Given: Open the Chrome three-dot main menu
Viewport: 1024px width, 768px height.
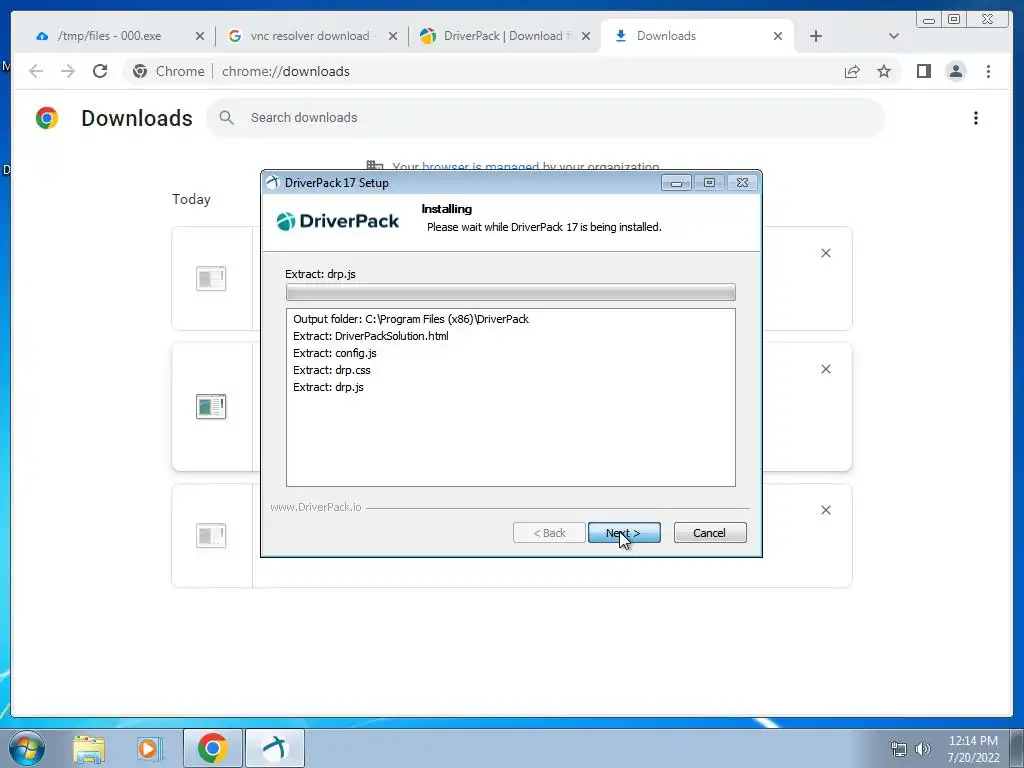Looking at the screenshot, I should coord(988,71).
